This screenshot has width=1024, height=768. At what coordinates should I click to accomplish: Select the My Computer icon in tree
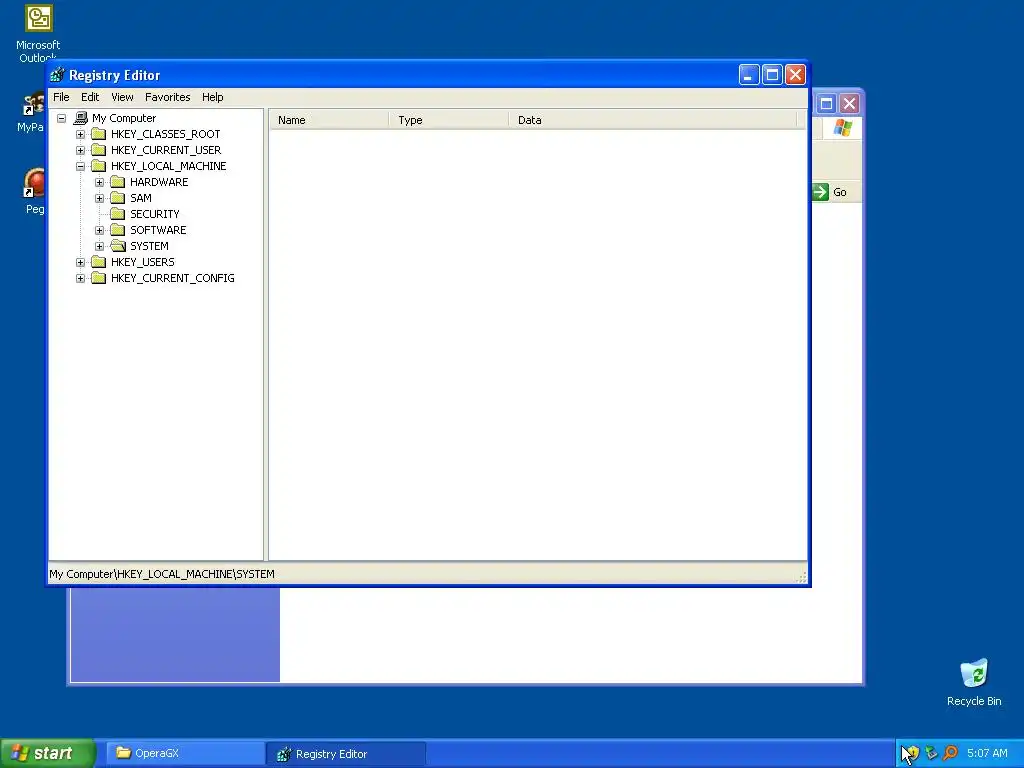(81, 118)
